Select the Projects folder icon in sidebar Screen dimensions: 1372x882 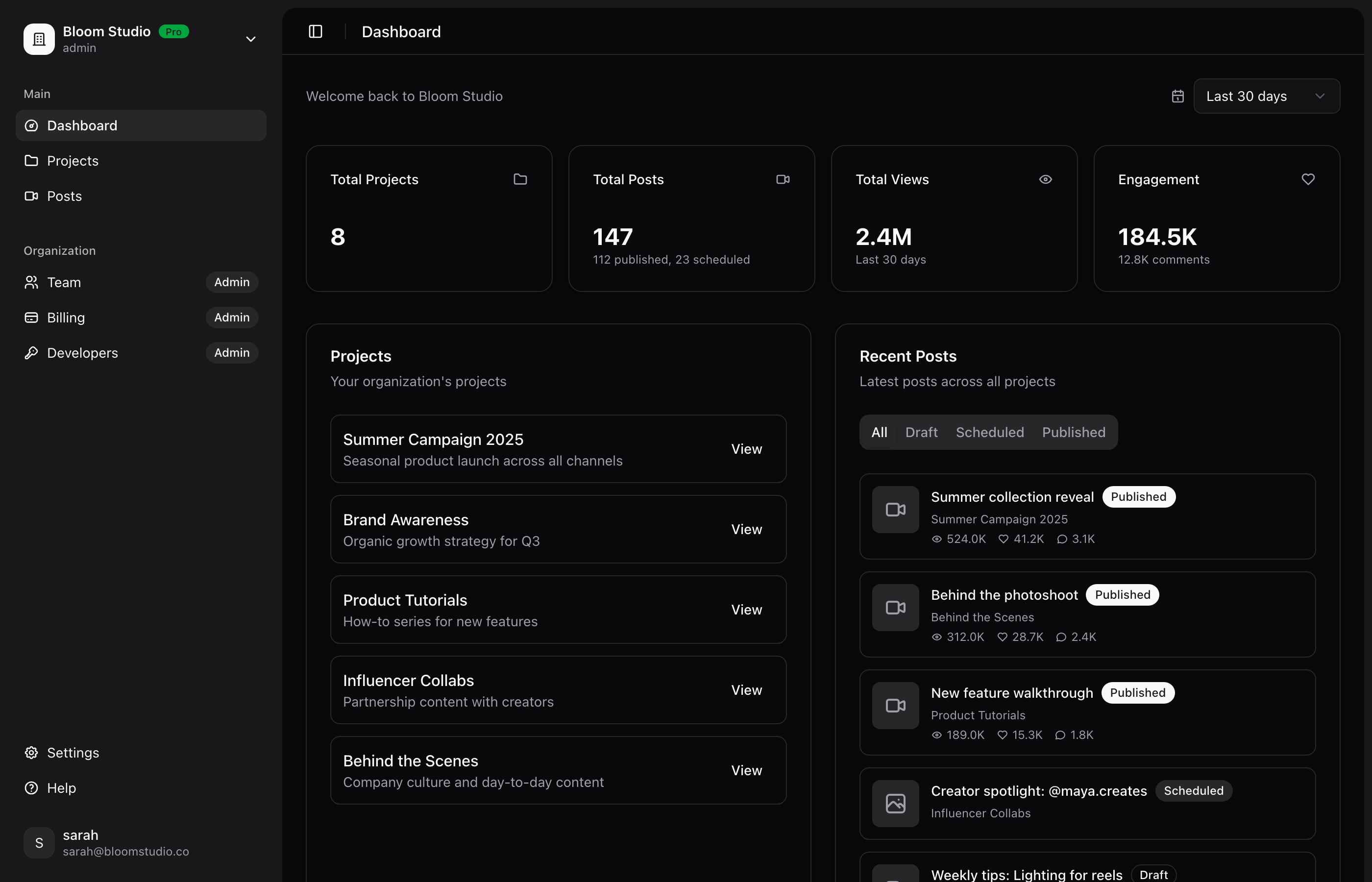[x=31, y=161]
